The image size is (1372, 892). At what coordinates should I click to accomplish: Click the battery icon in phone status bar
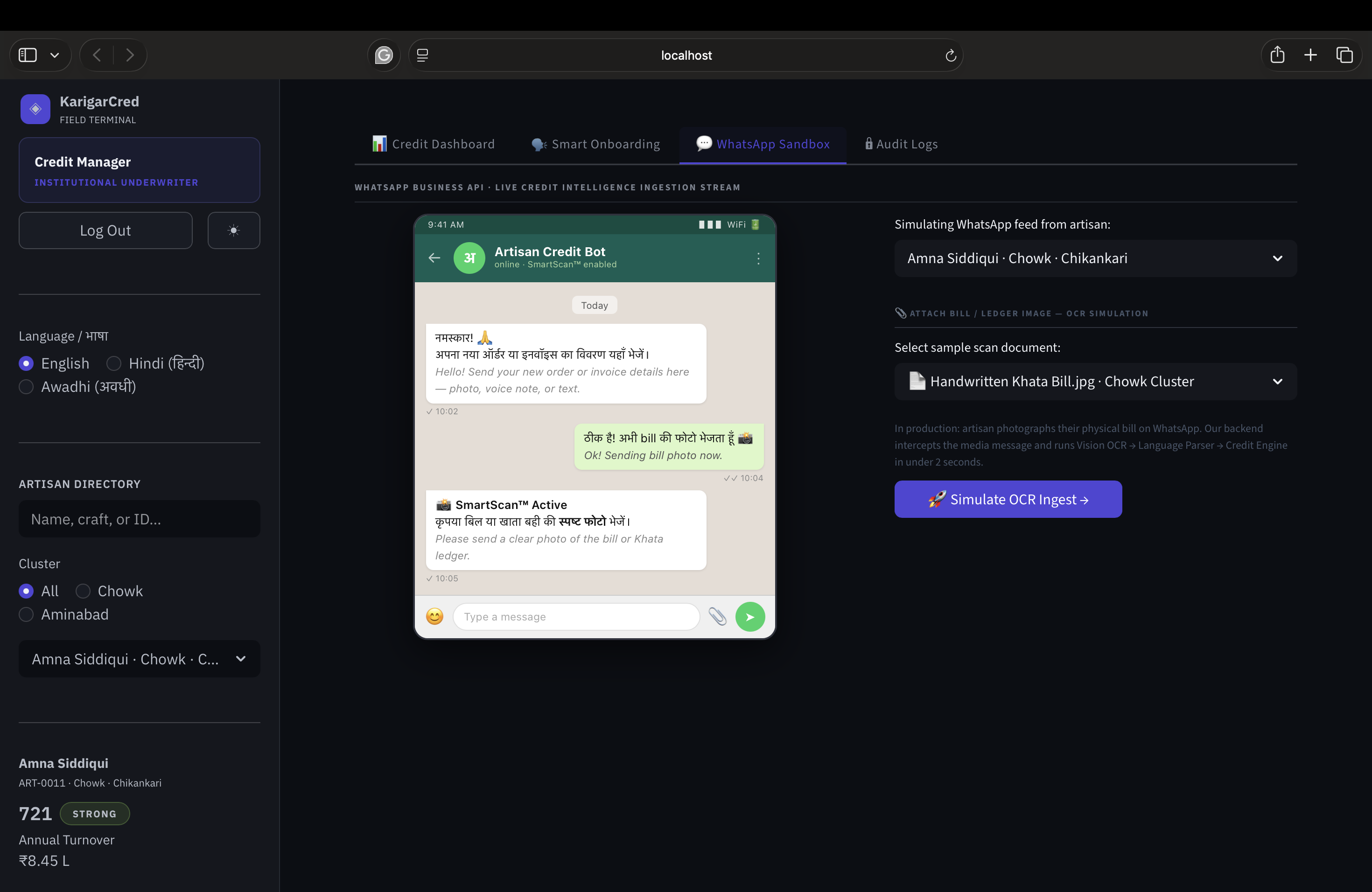click(x=755, y=225)
